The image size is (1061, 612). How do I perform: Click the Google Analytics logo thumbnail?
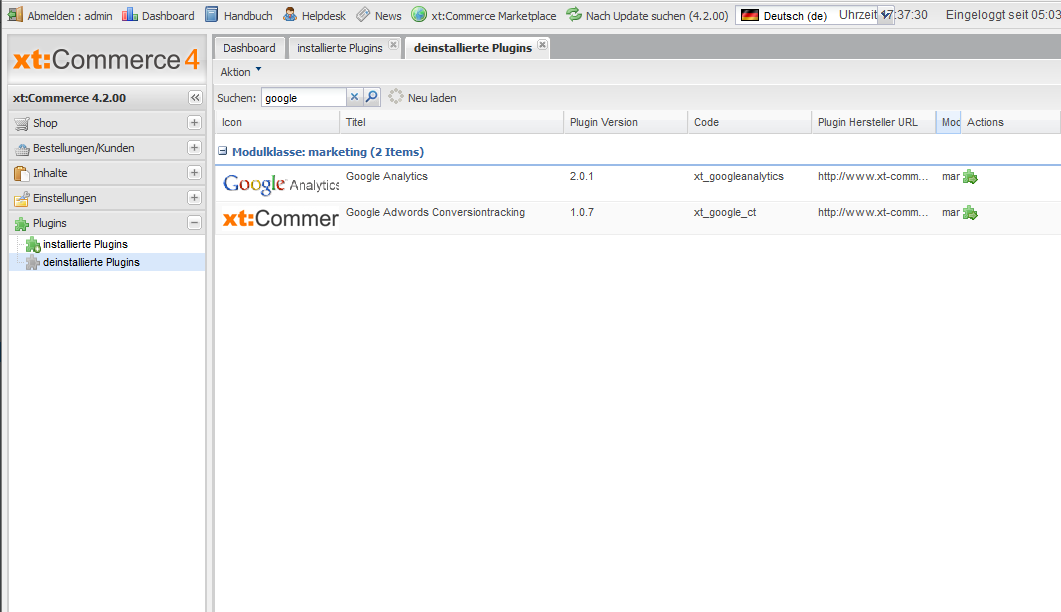[x=281, y=183]
